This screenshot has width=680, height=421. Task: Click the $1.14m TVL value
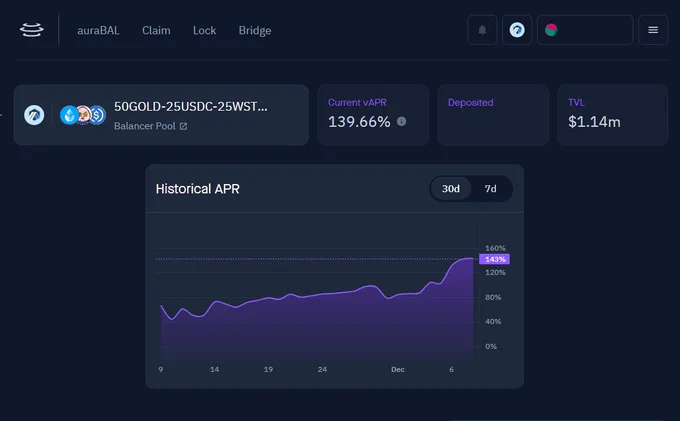594,122
